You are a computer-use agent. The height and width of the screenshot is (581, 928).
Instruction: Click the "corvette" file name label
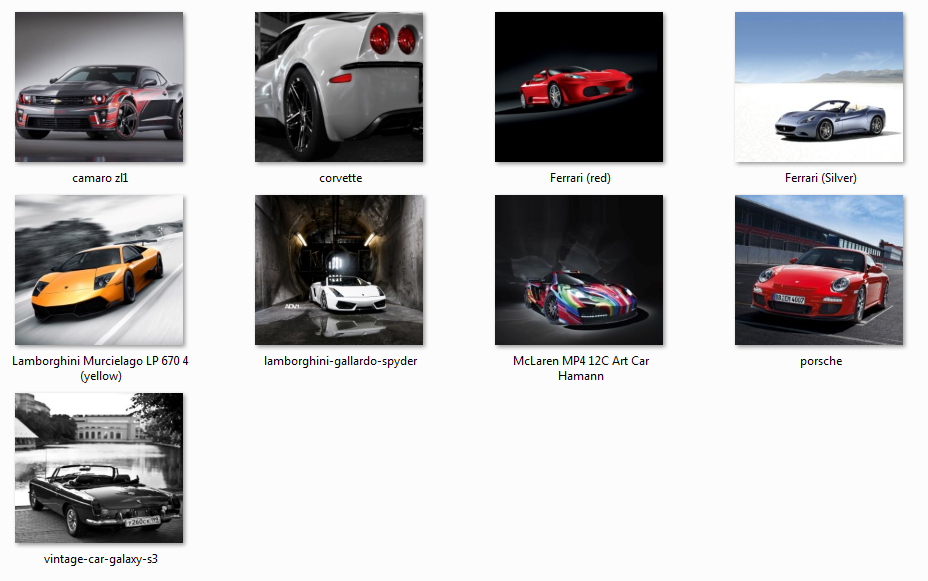(x=340, y=178)
